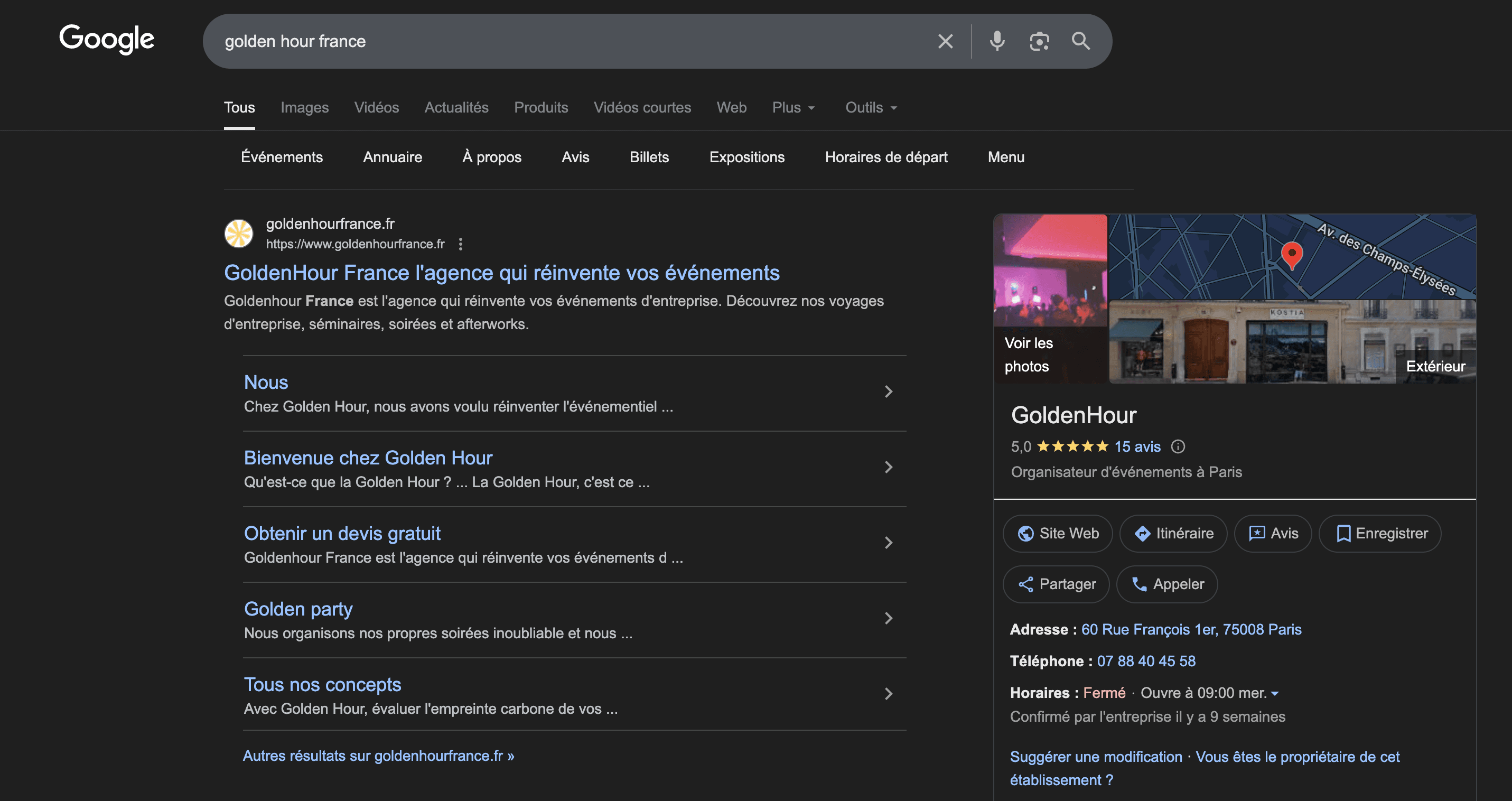
Task: Save the place with Enregistrer button
Action: (1379, 534)
